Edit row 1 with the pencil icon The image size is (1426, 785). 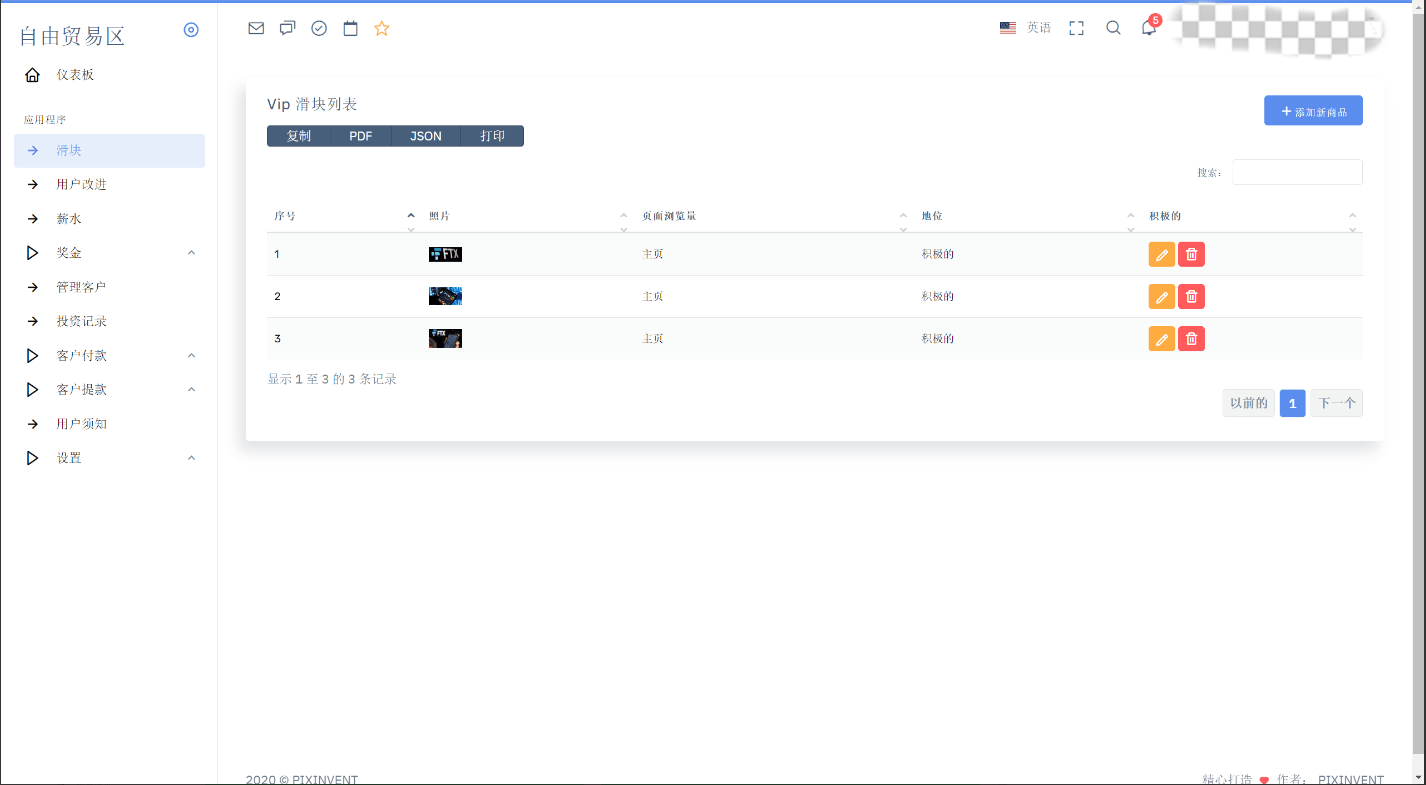coord(1161,254)
